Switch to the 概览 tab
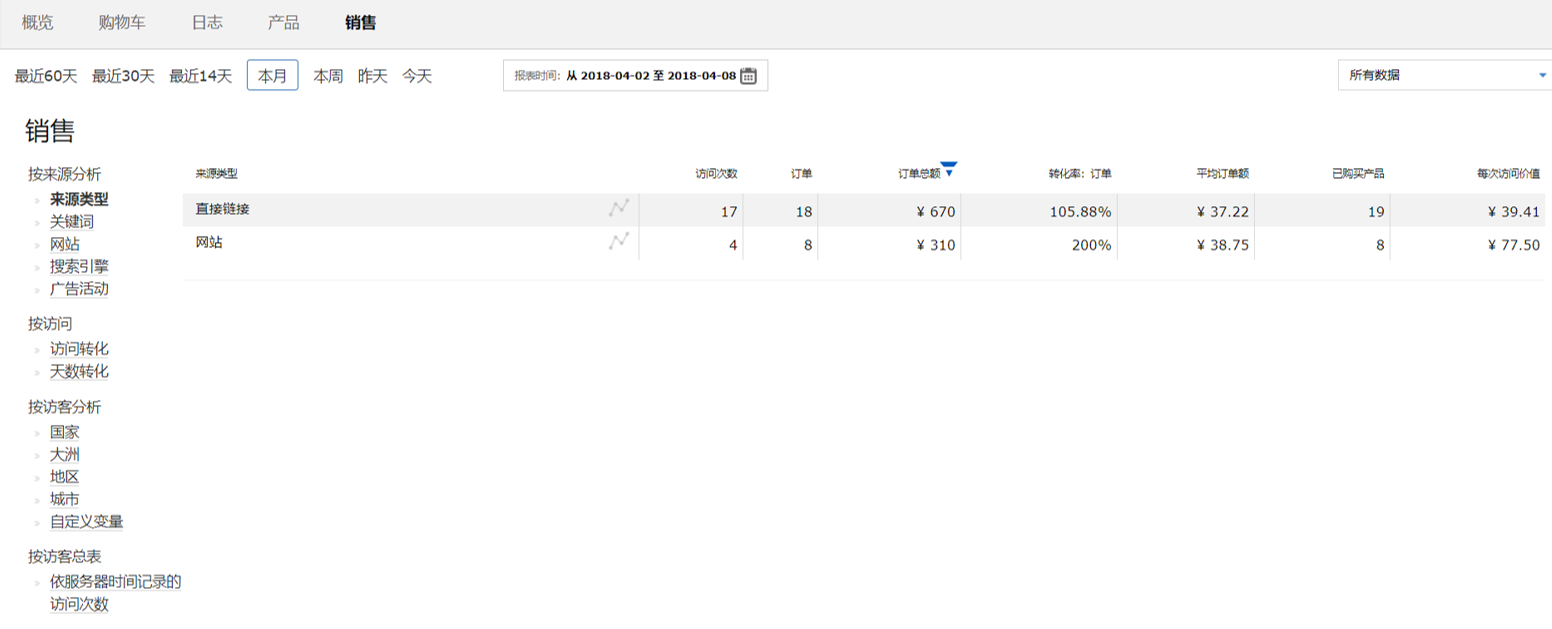The width and height of the screenshot is (1552, 629). [x=38, y=22]
